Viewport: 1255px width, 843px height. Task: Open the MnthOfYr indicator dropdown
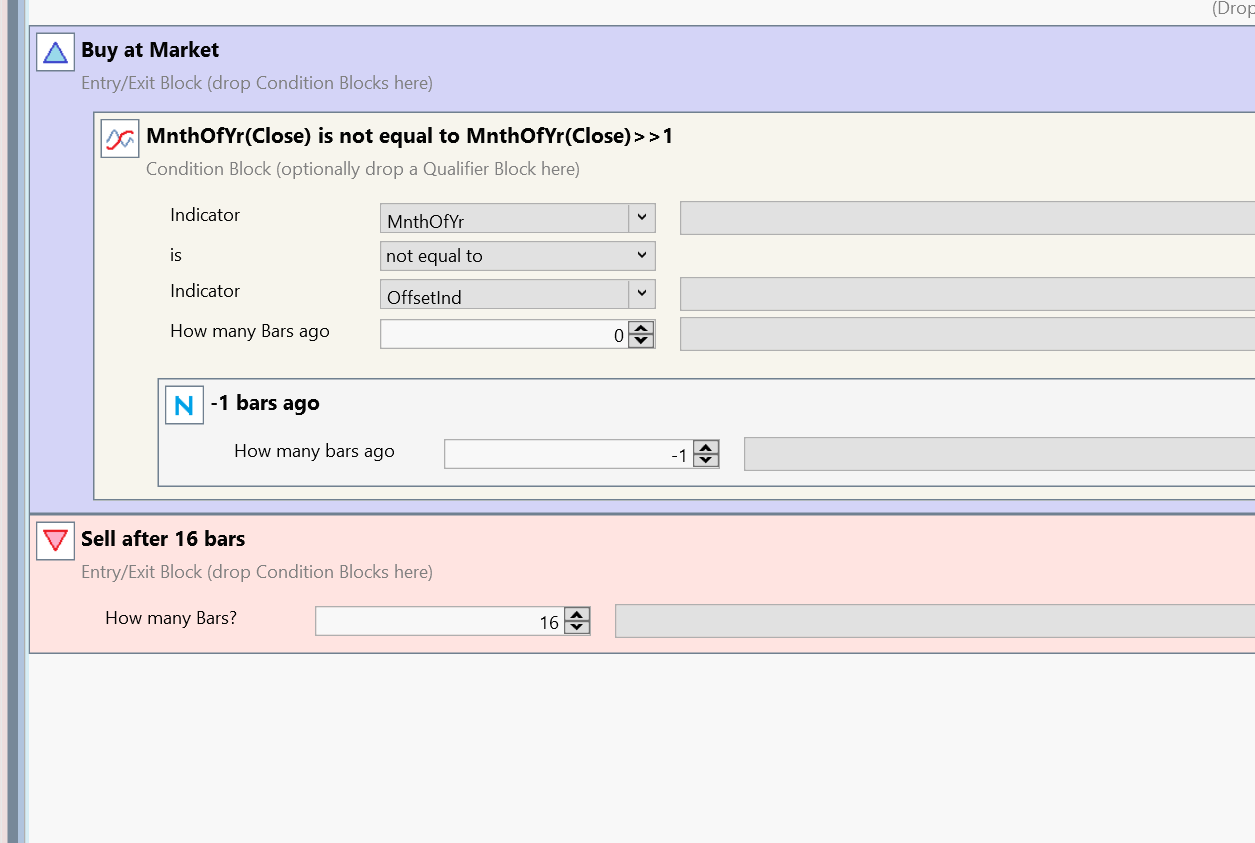point(642,217)
